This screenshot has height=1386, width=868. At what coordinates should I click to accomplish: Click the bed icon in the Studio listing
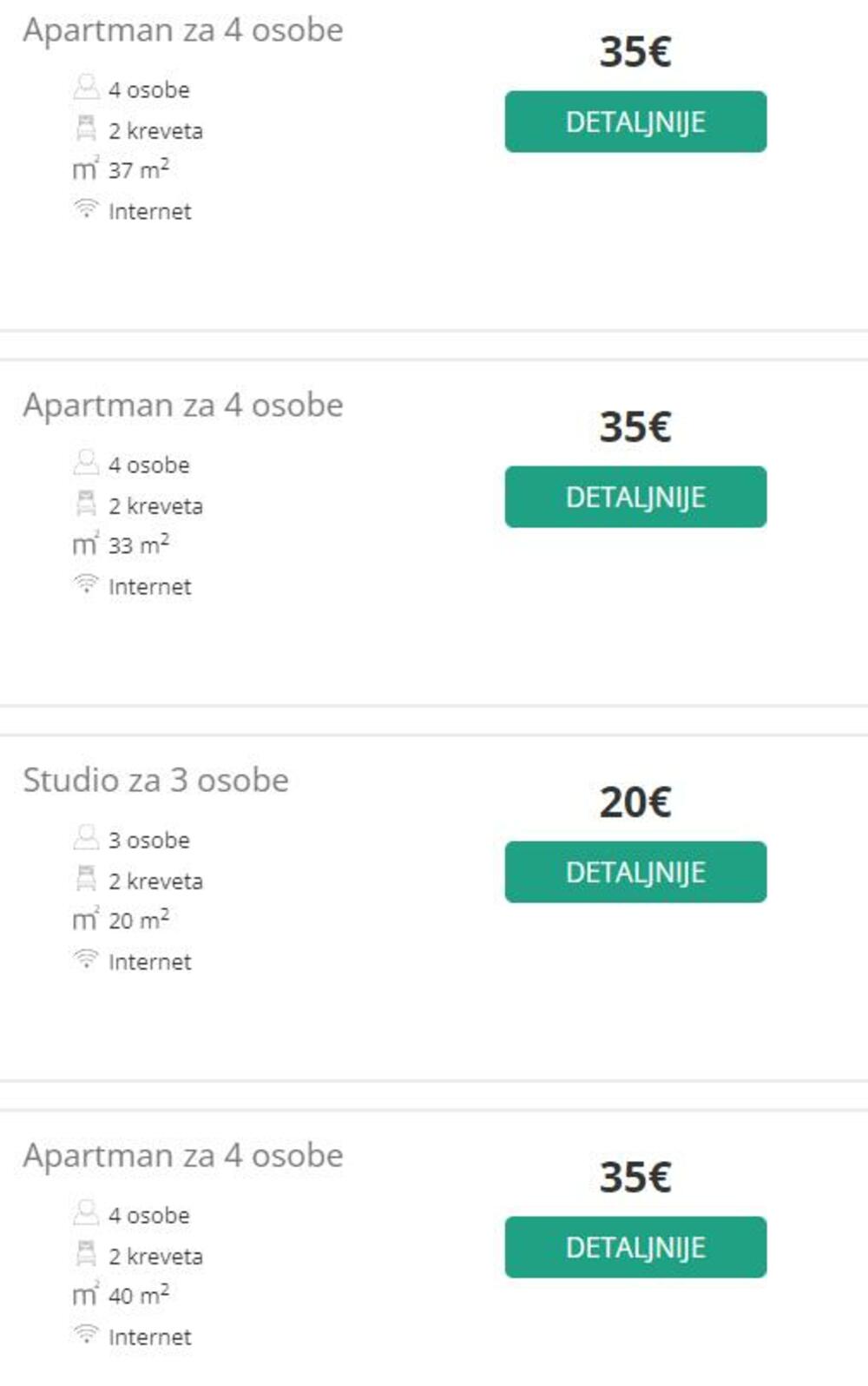(x=86, y=880)
